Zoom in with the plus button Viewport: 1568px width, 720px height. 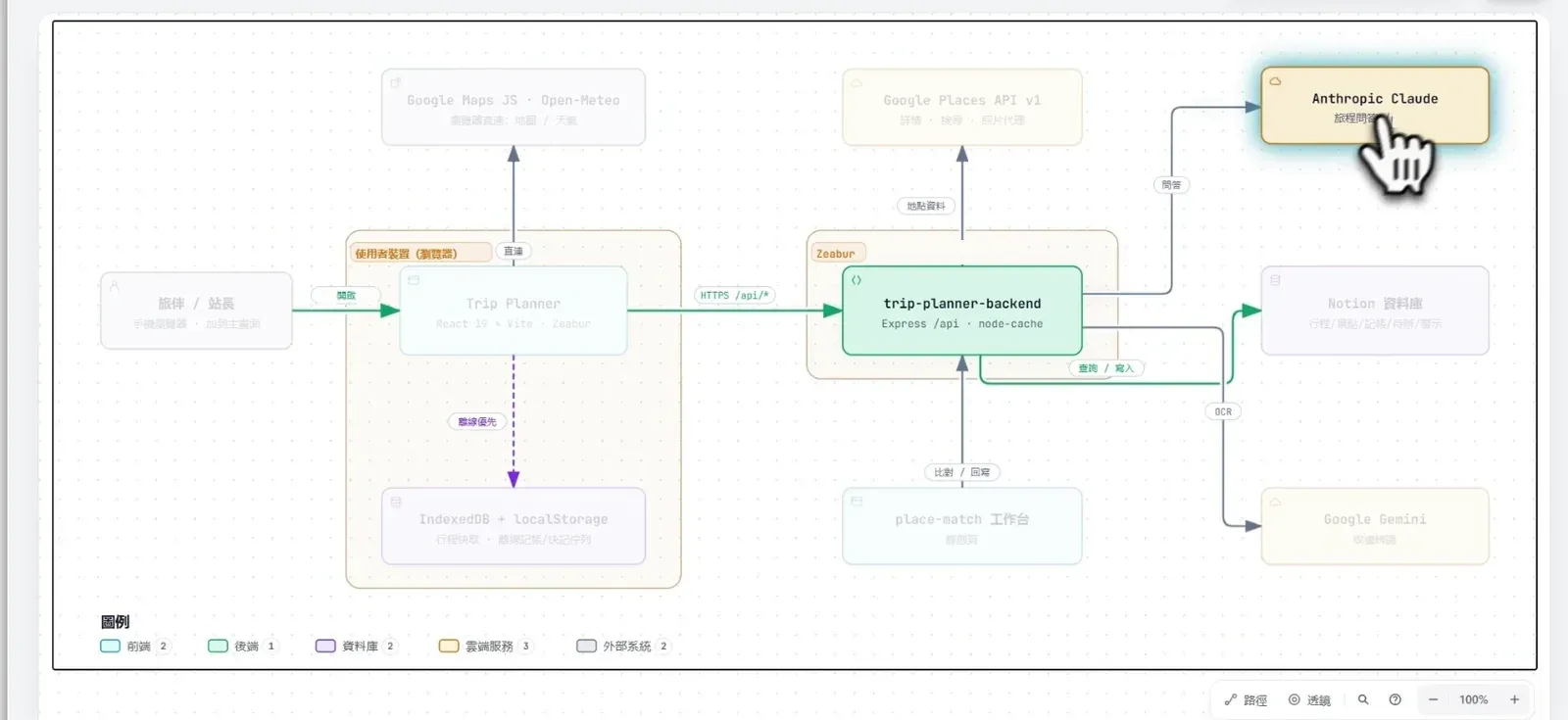click(1514, 699)
